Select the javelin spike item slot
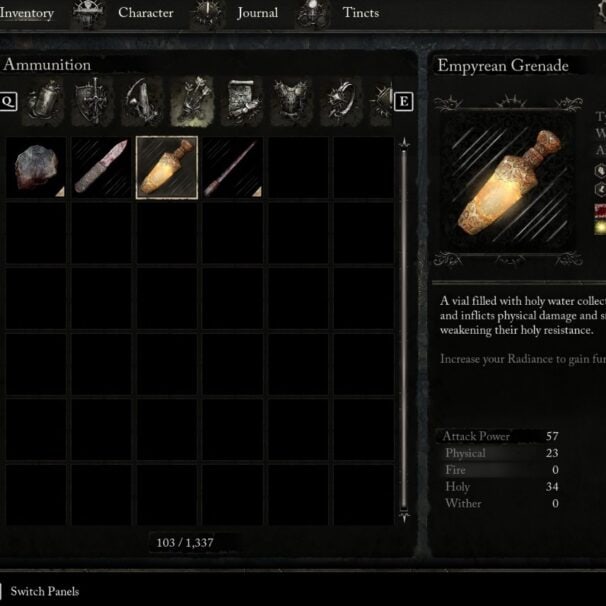This screenshot has width=606, height=606. [x=233, y=167]
